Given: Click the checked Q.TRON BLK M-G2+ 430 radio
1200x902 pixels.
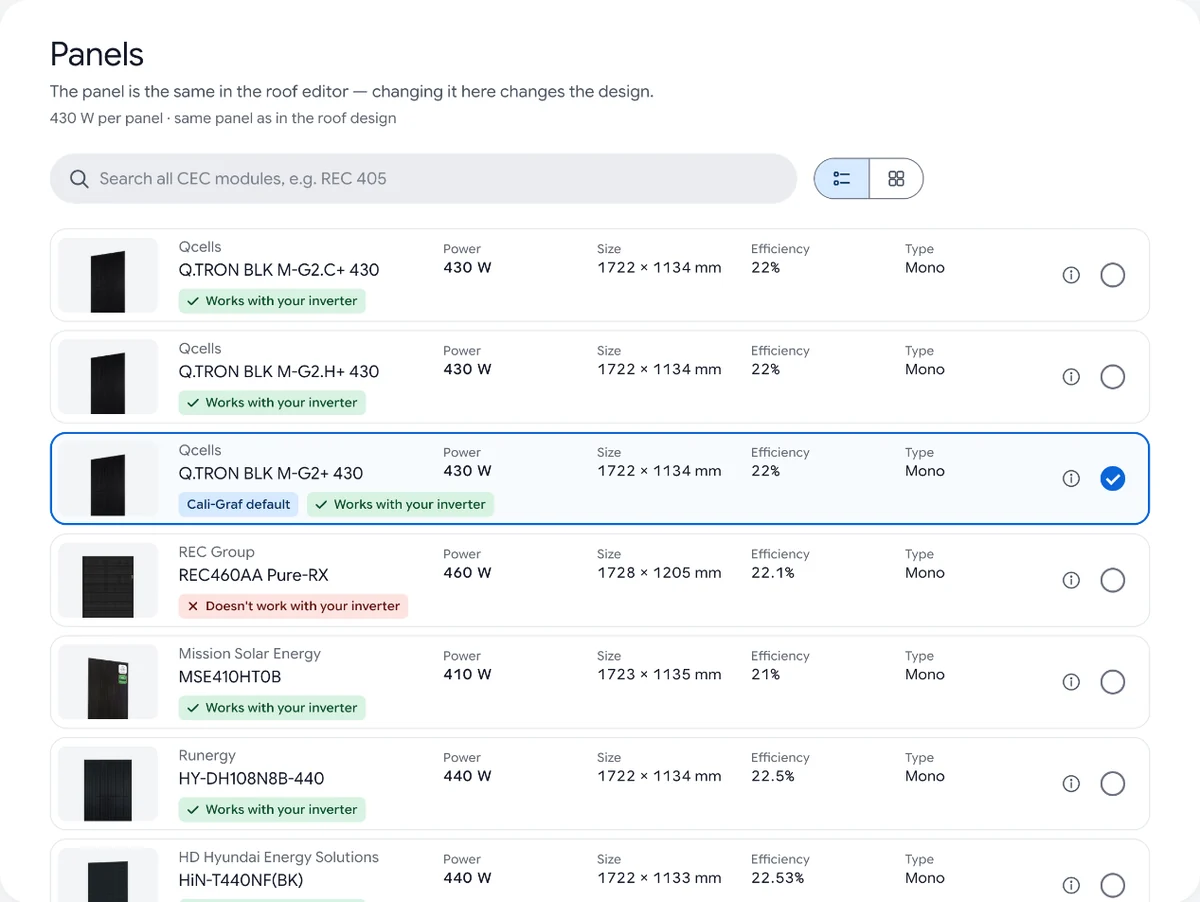Looking at the screenshot, I should click(1112, 479).
